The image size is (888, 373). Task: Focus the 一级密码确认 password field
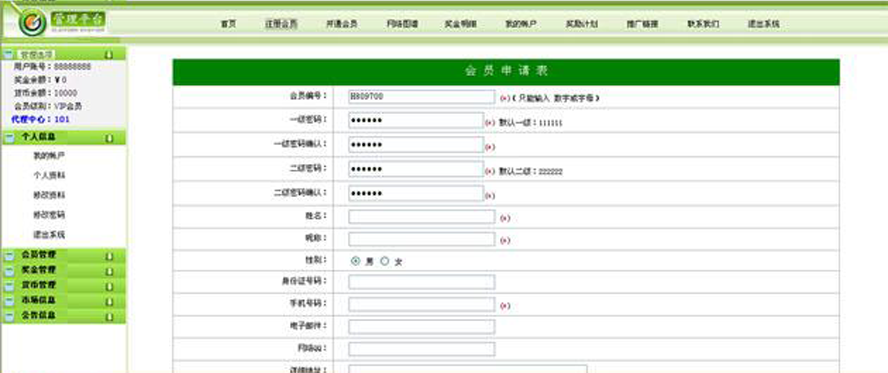tap(416, 145)
